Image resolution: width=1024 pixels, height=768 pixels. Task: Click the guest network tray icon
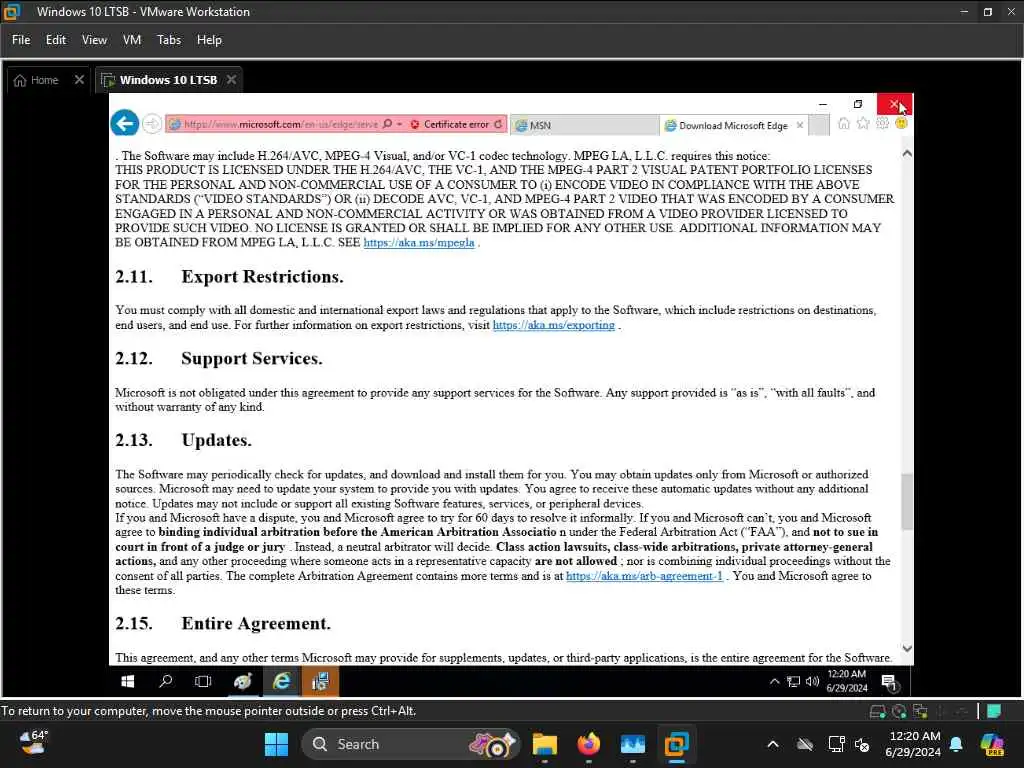click(793, 681)
